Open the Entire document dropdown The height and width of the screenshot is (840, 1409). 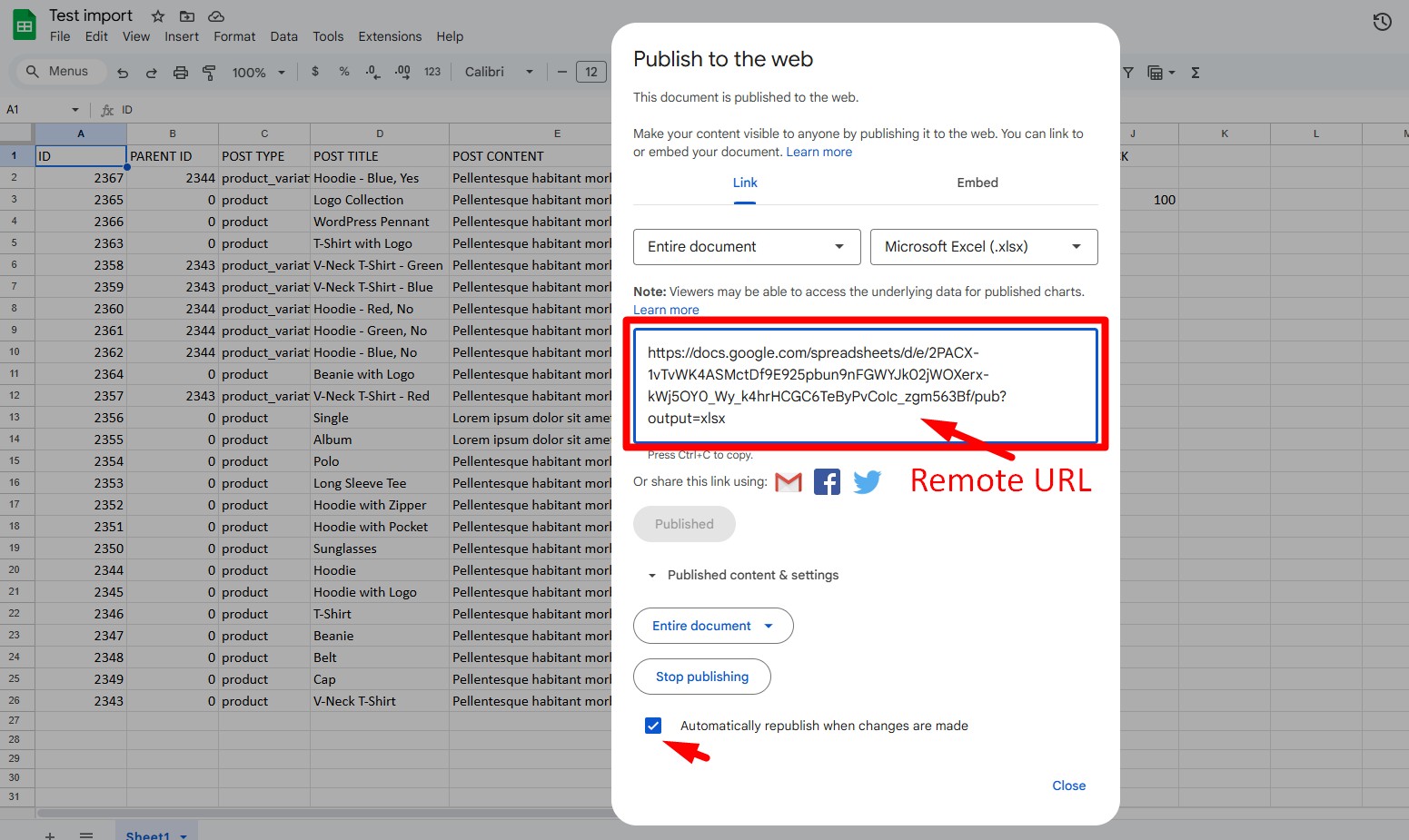745,246
